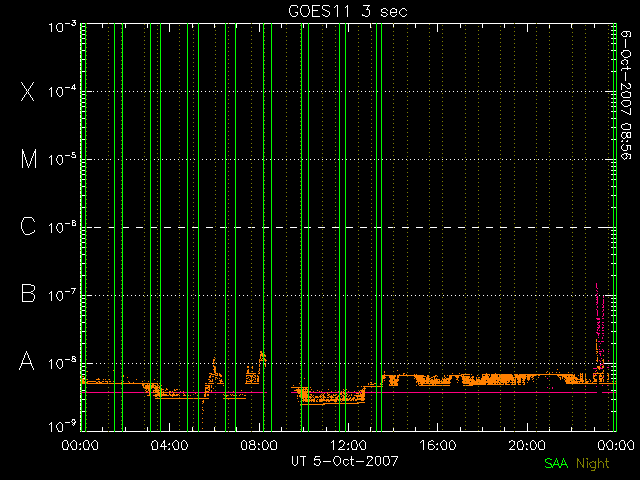Click the 10^-7 y-axis tick label
Viewport: 640px width, 480px height.
pyautogui.click(x=62, y=295)
